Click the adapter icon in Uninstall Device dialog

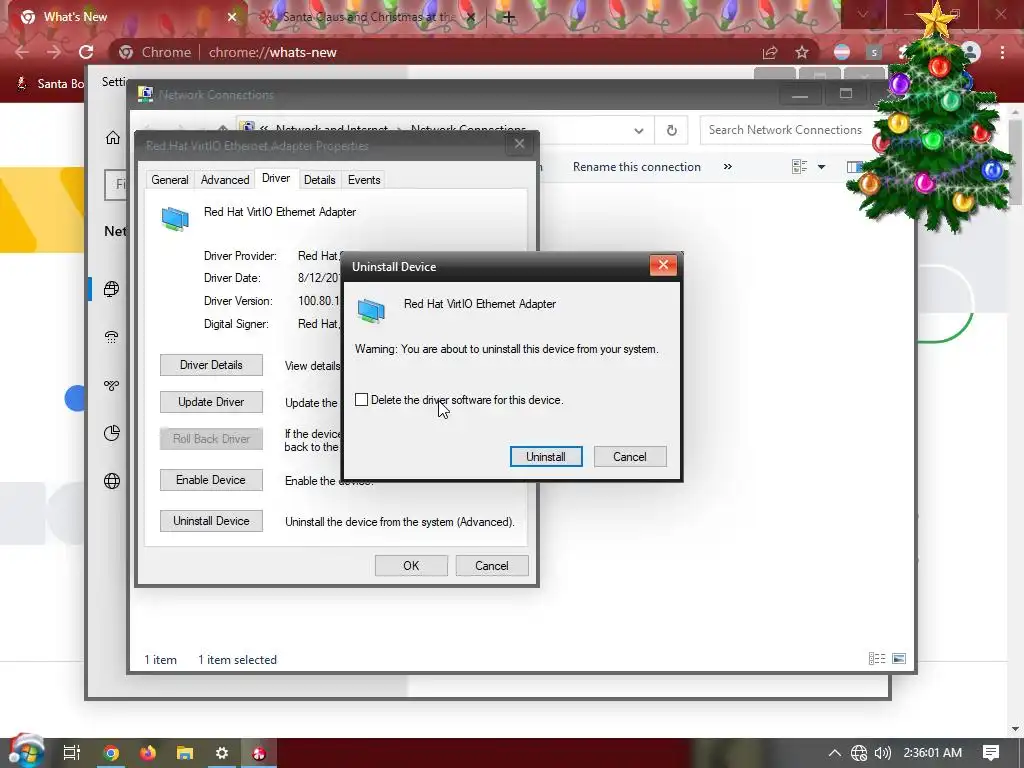pyautogui.click(x=371, y=310)
